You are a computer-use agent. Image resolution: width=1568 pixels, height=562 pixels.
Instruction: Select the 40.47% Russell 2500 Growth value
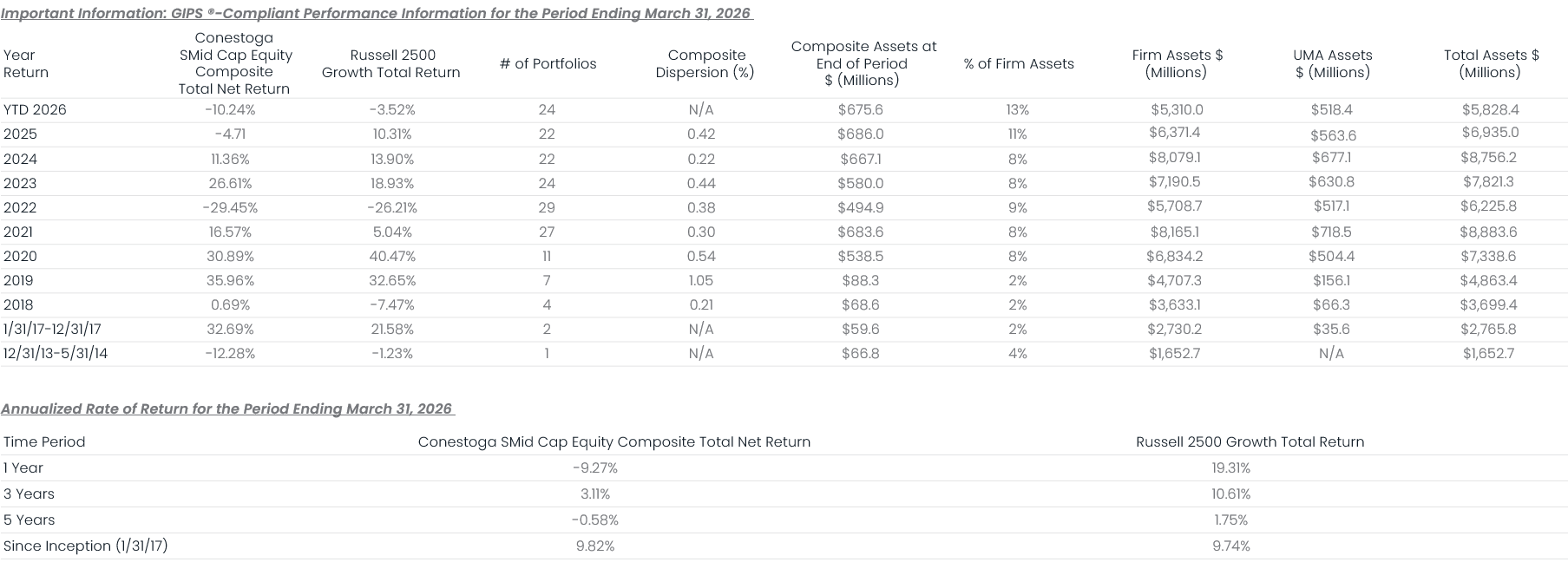tap(391, 256)
